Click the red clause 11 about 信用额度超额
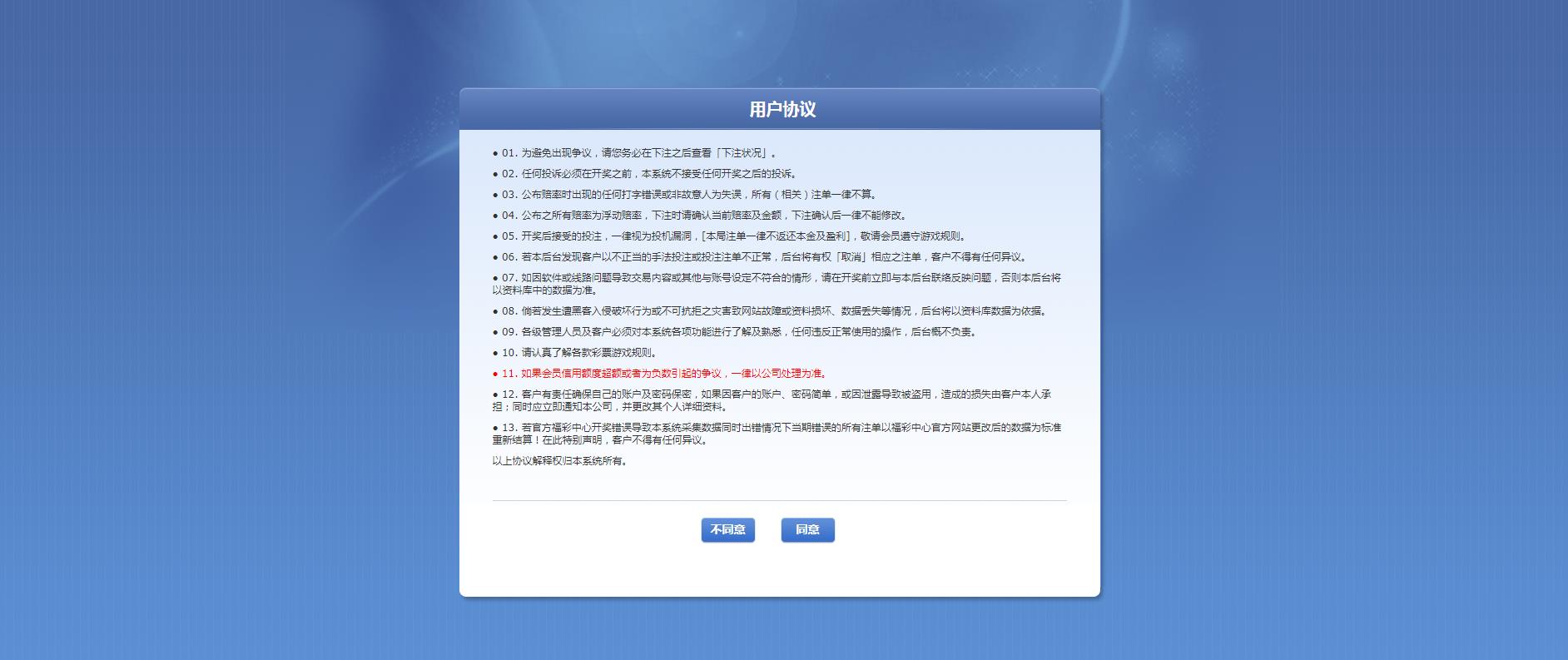This screenshot has height=660, width=1568. tap(660, 374)
